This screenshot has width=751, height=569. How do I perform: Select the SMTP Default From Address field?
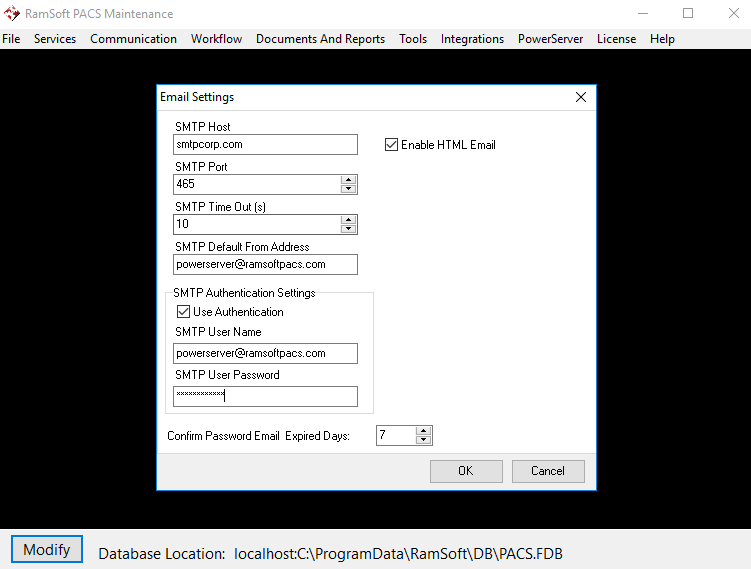[265, 265]
